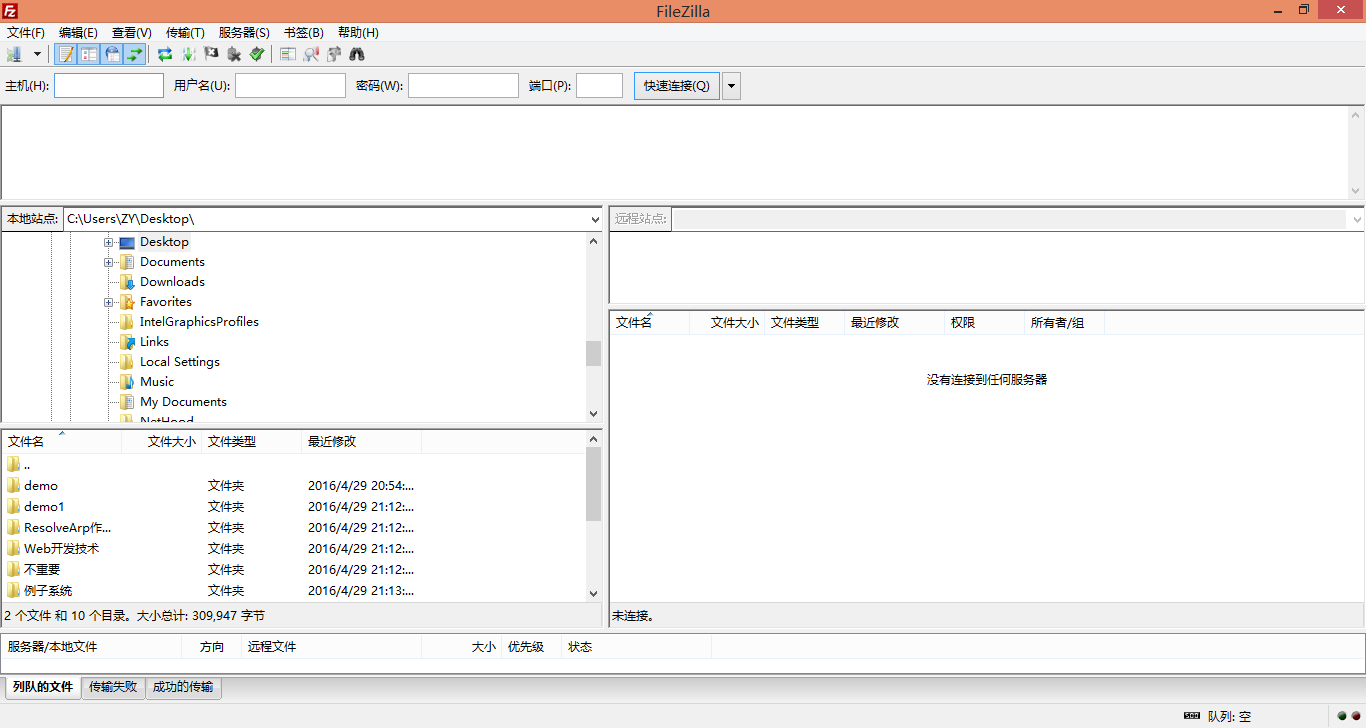The height and width of the screenshot is (728, 1366).
Task: Toggle processing of the transfer queue
Action: tap(188, 54)
